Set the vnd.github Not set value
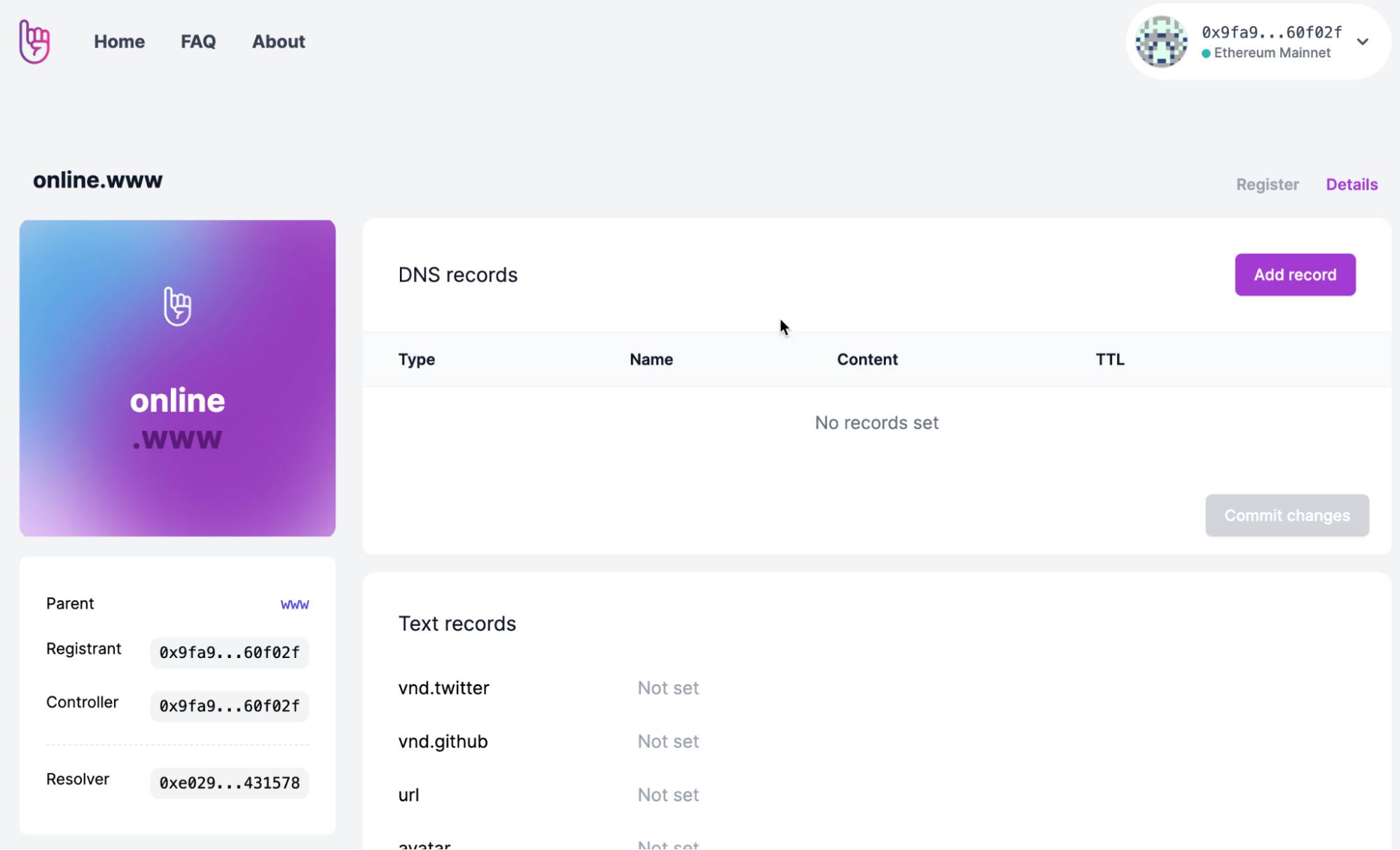 [667, 741]
